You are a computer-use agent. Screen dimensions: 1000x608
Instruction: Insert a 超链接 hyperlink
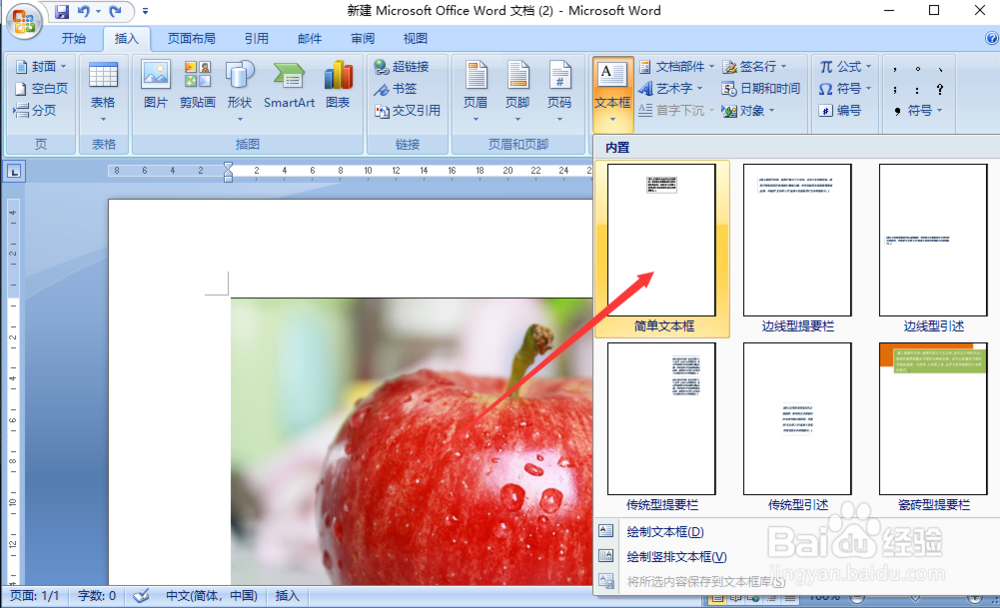click(402, 66)
